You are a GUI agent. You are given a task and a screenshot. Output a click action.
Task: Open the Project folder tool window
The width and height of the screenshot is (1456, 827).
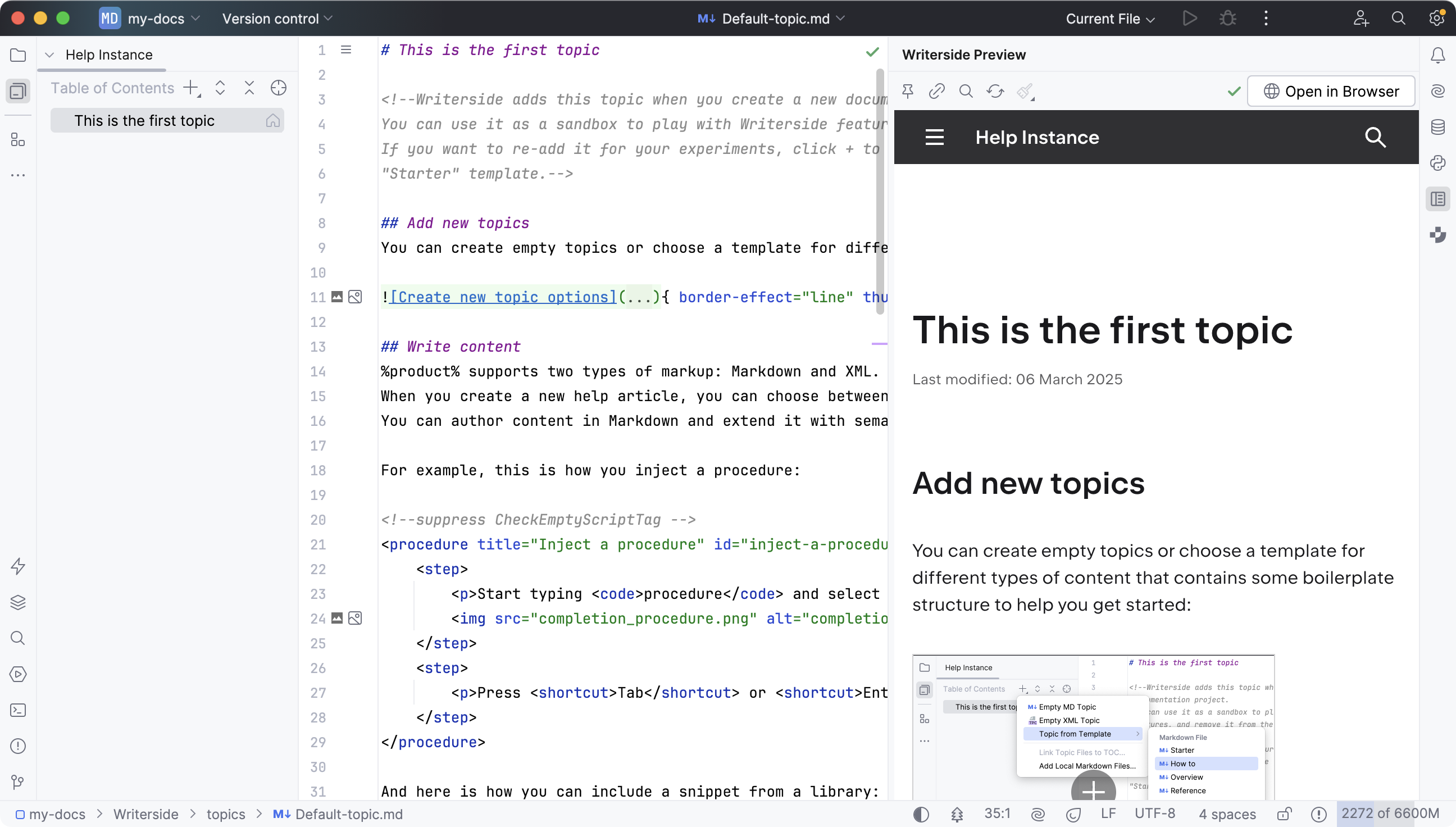click(x=17, y=55)
